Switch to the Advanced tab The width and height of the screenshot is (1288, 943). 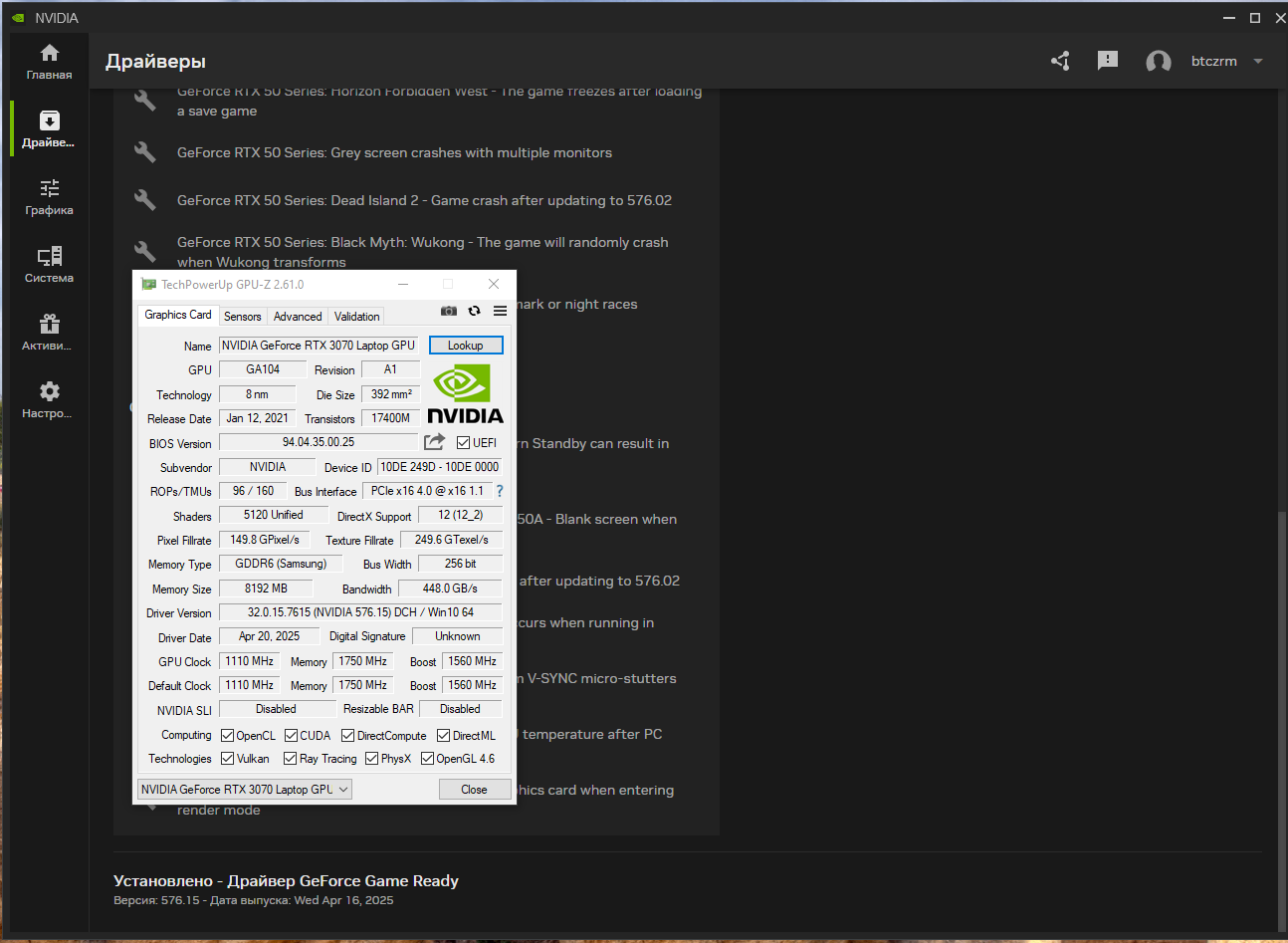(298, 317)
